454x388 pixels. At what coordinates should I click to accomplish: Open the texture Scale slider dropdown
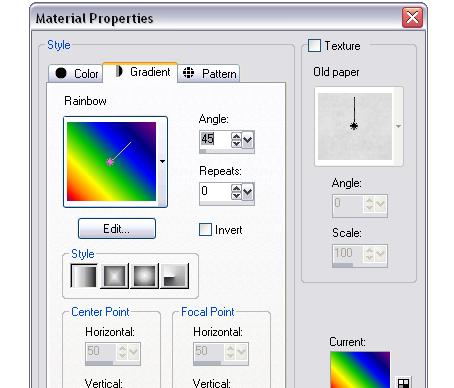(x=380, y=254)
